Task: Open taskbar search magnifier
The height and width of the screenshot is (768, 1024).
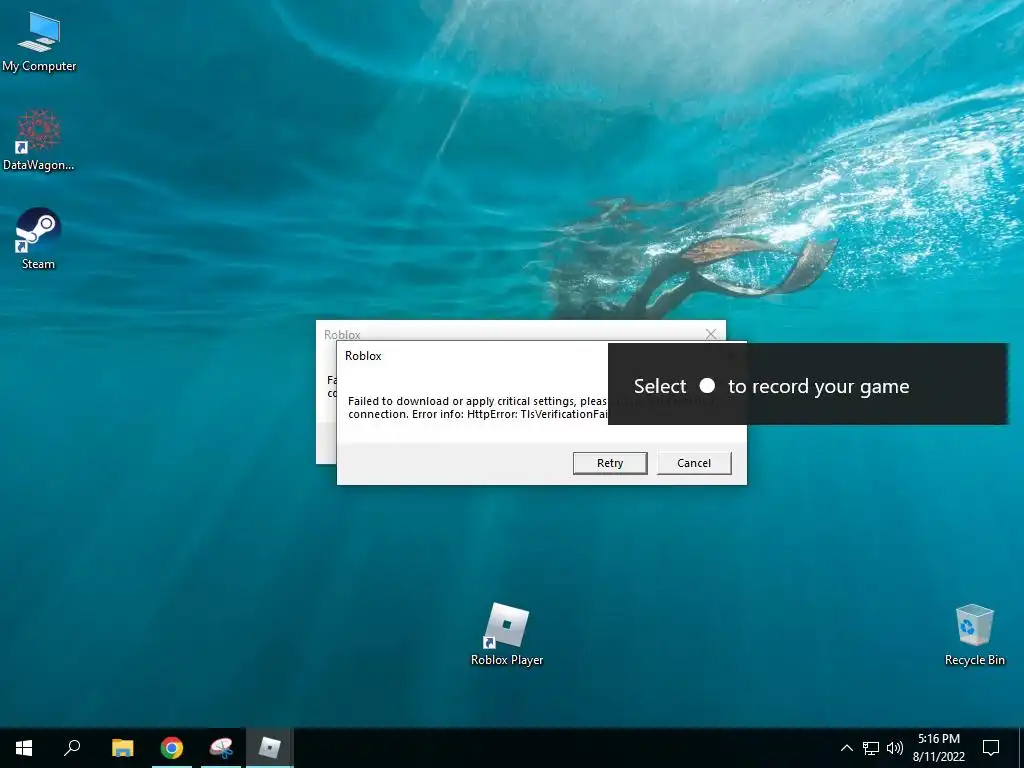Action: pos(72,748)
